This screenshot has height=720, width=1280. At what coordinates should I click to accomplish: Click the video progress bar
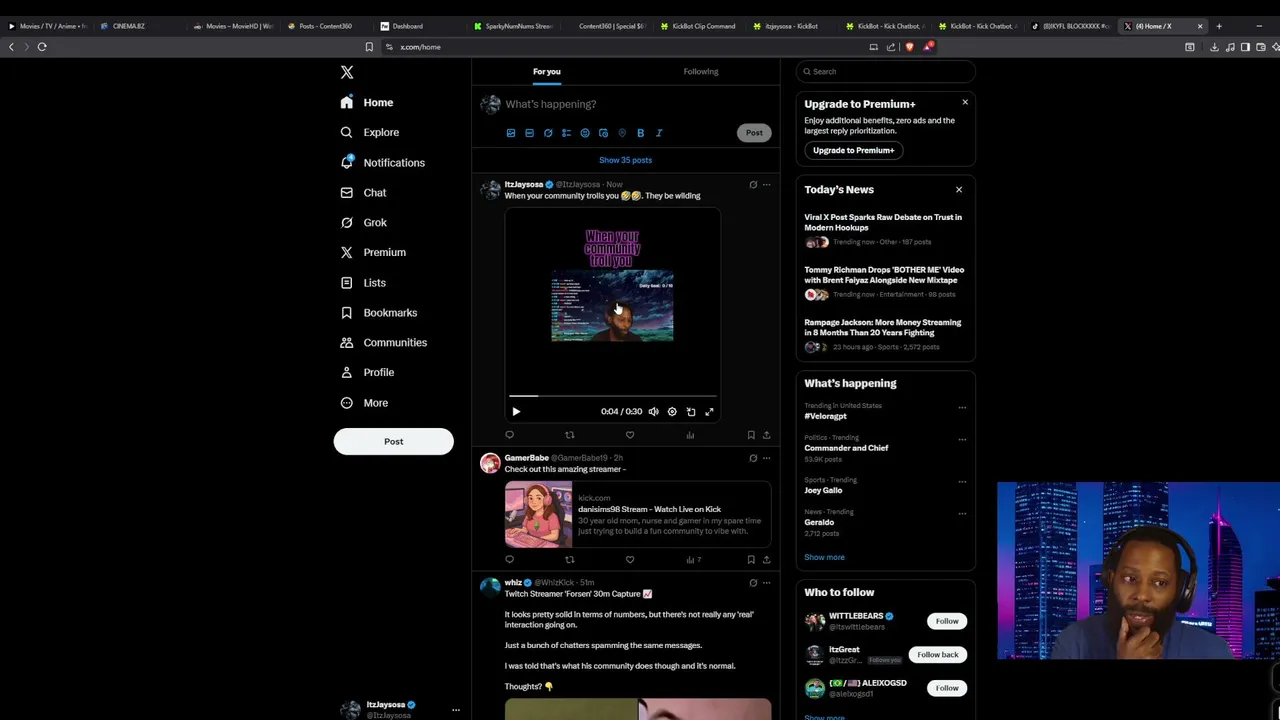(612, 396)
